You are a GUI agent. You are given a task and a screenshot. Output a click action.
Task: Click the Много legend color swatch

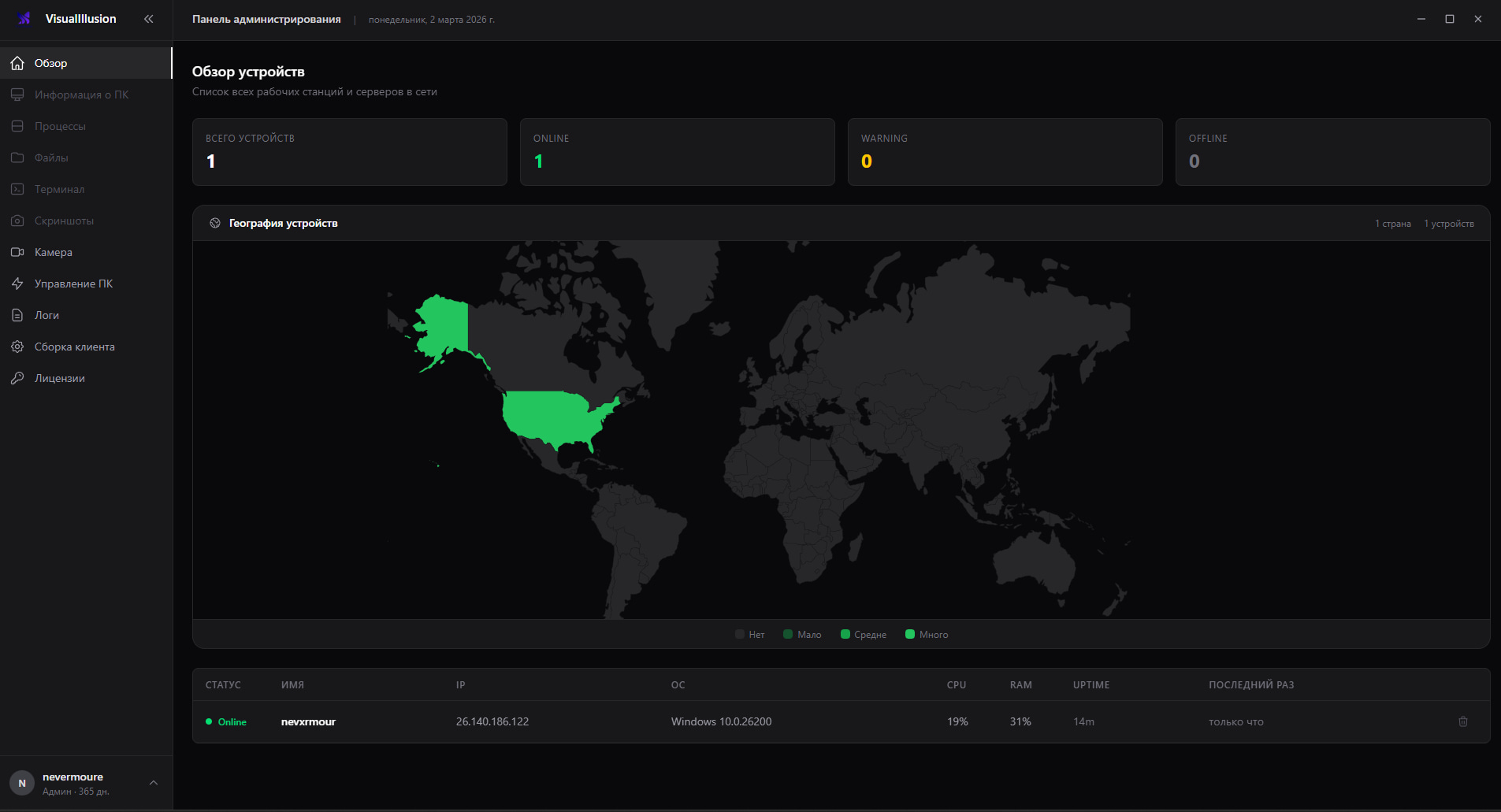[x=910, y=635]
